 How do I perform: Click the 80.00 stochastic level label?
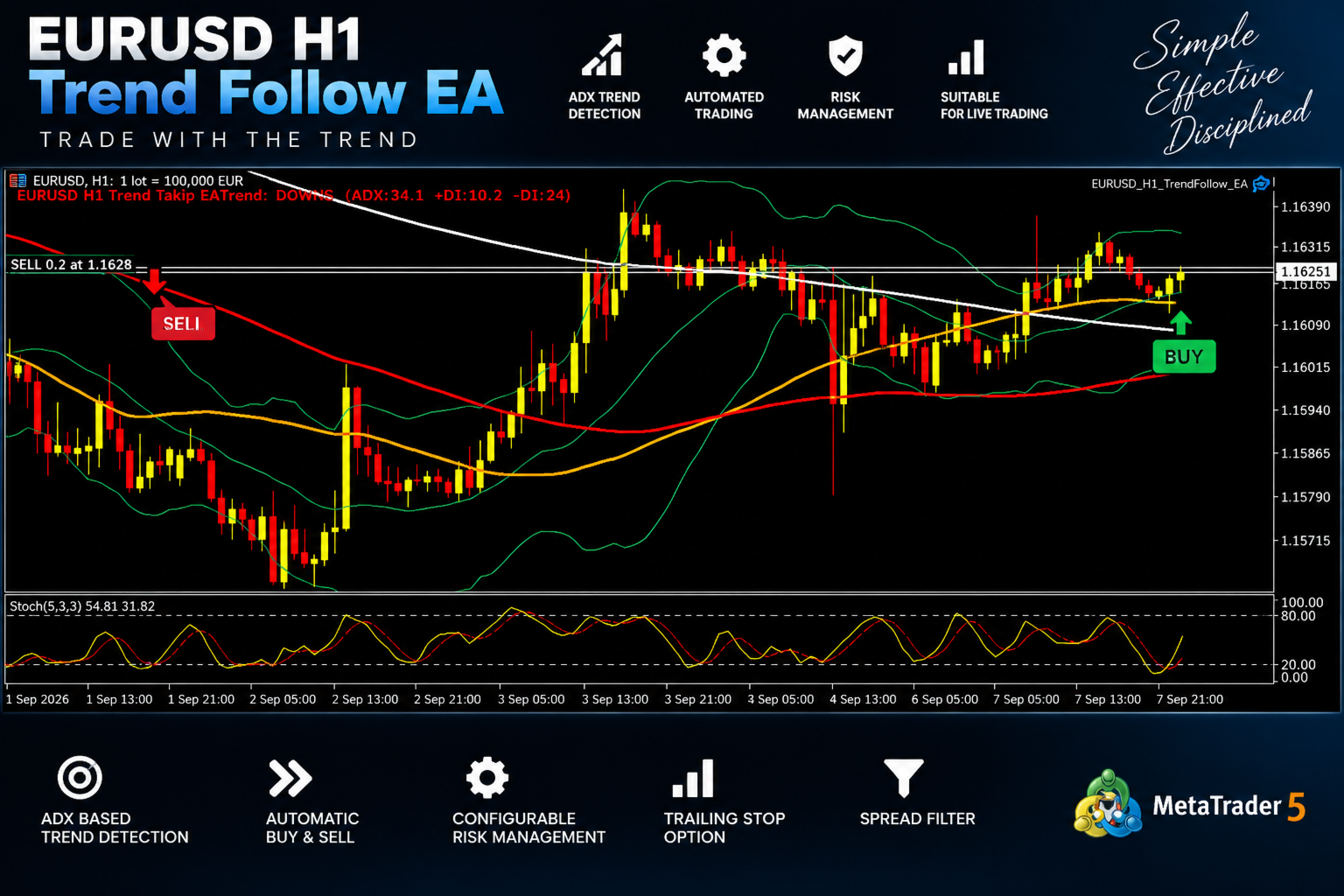[x=1298, y=616]
